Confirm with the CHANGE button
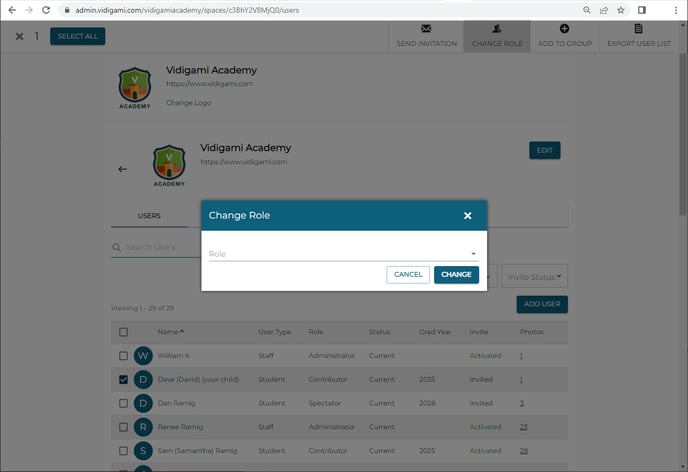The width and height of the screenshot is (688, 472). click(x=456, y=275)
